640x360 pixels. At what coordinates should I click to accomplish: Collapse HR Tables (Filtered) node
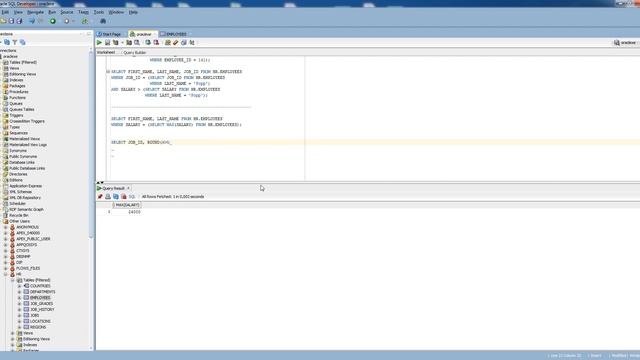pos(13,280)
